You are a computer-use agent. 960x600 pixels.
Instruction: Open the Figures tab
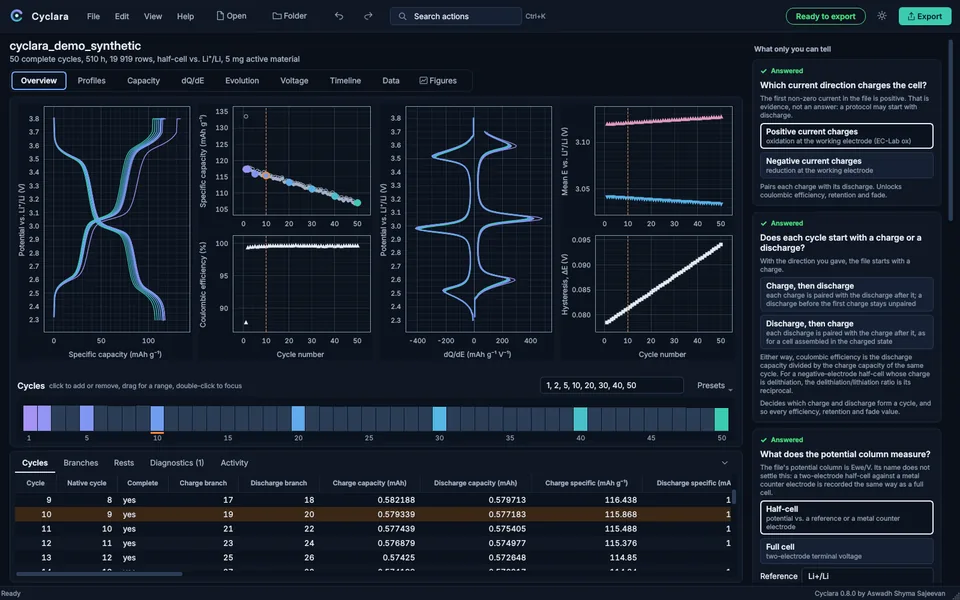click(x=438, y=81)
